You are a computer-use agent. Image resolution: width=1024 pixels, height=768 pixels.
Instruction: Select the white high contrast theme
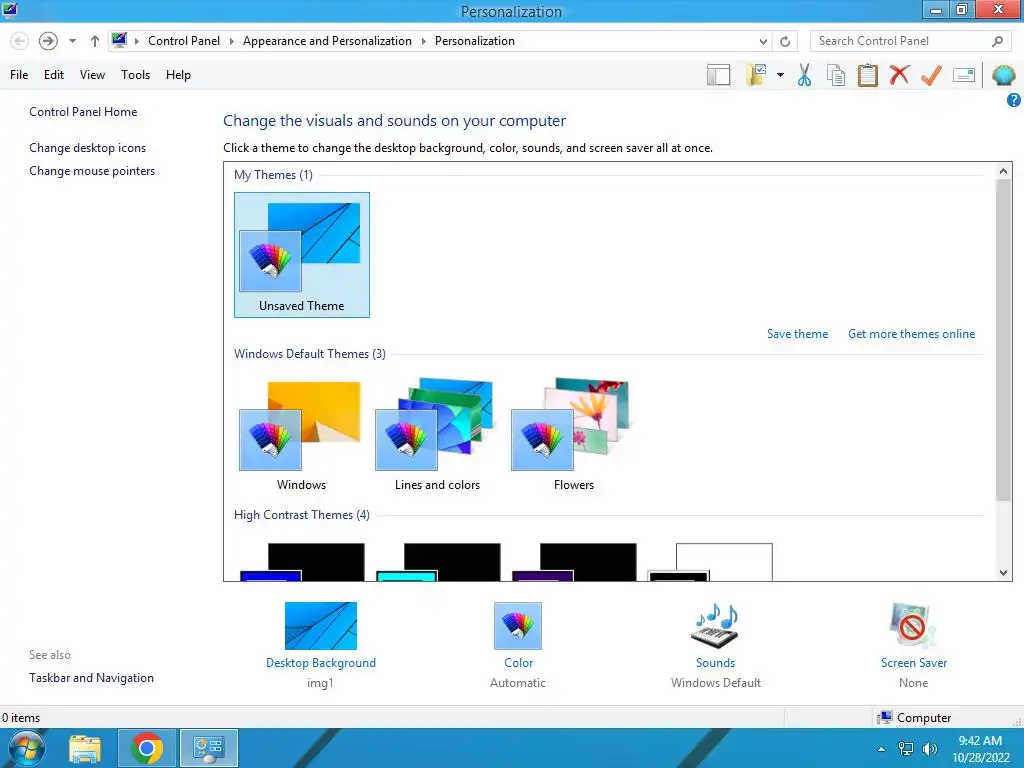tap(711, 562)
